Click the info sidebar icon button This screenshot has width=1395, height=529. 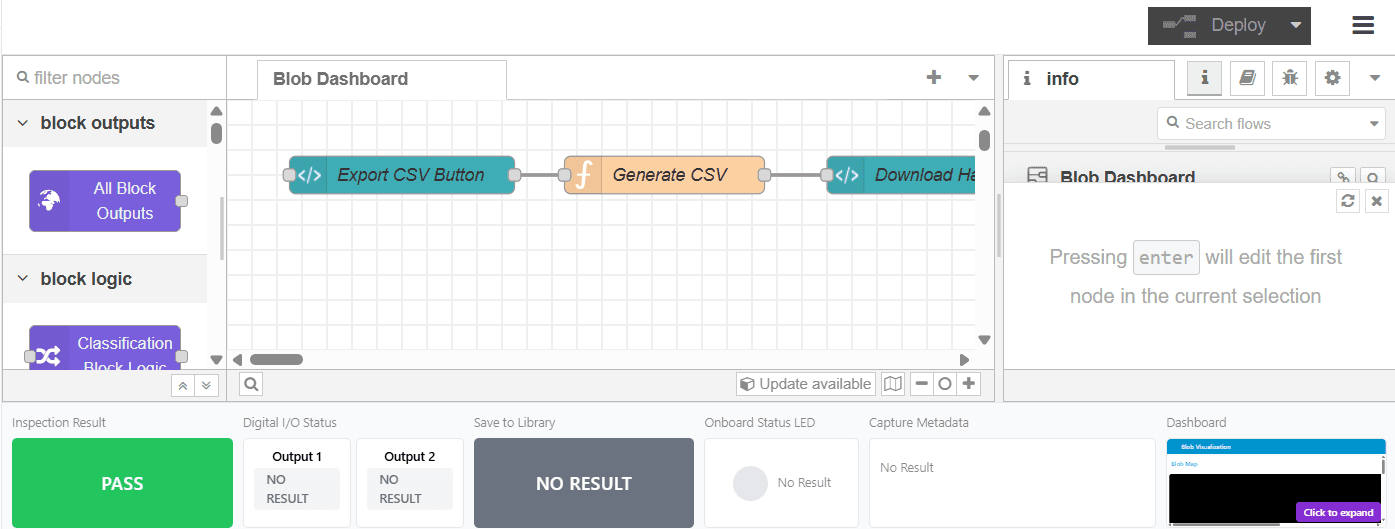click(x=1204, y=78)
